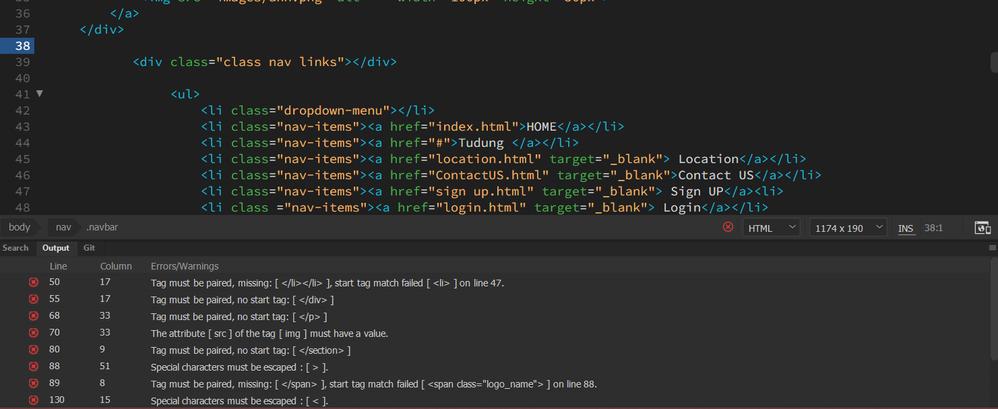Select the missing </span> error on line 89
Viewport: 998px width, 409px height.
[374, 385]
